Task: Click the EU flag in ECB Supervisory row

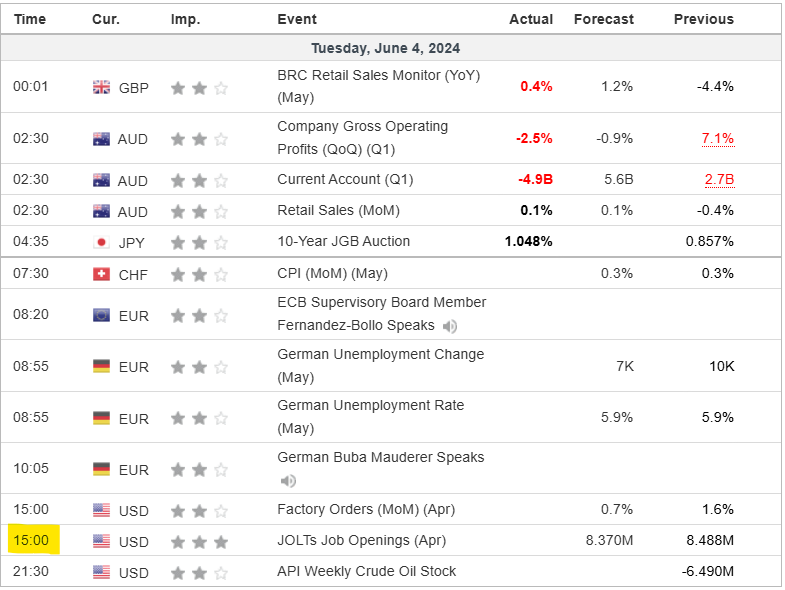Action: pyautogui.click(x=101, y=316)
